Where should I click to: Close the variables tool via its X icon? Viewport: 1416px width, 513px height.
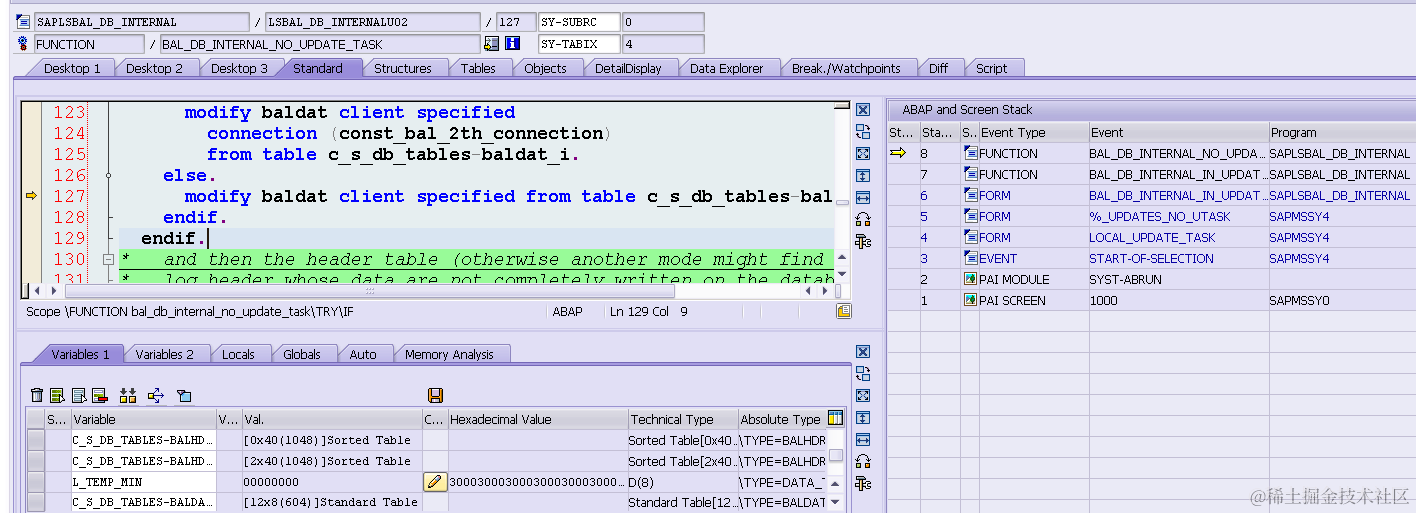point(863,352)
